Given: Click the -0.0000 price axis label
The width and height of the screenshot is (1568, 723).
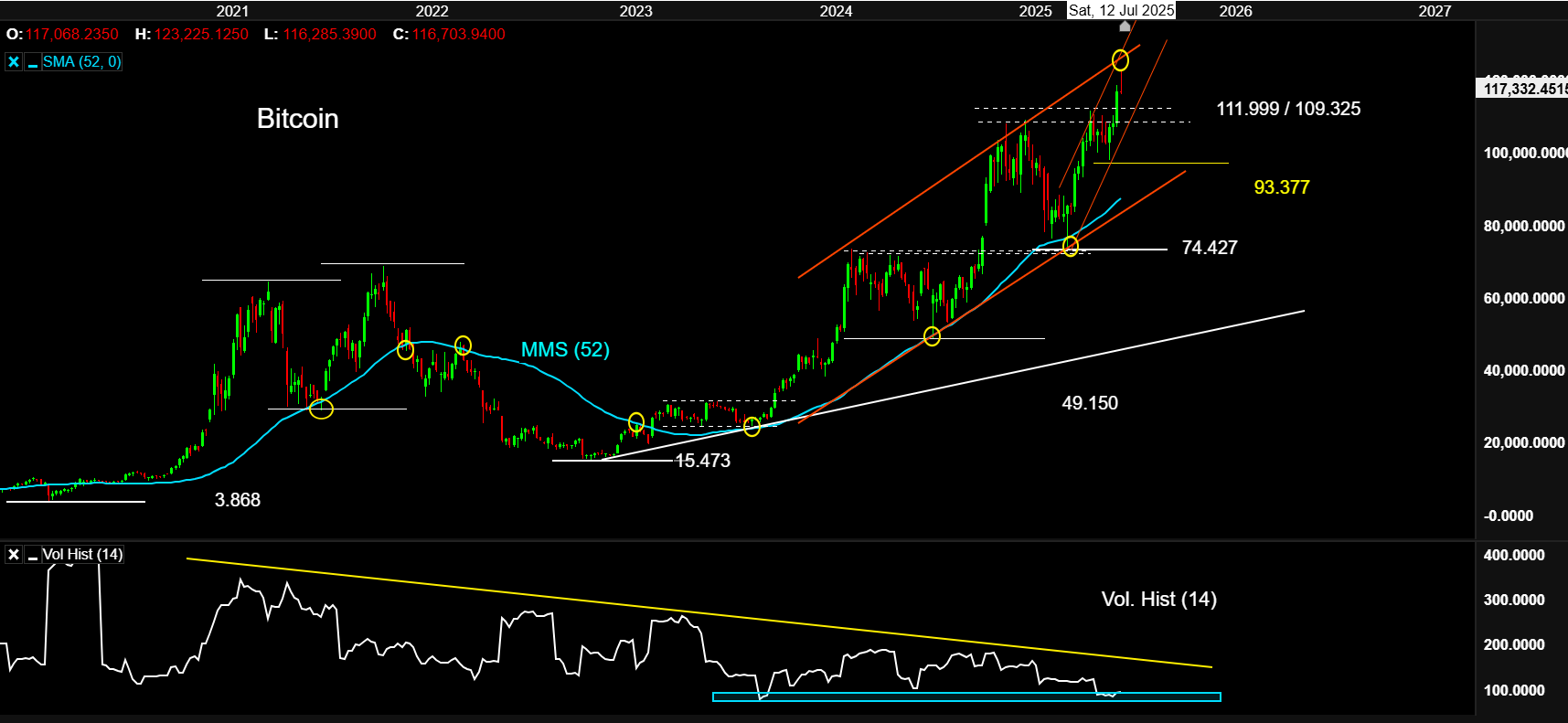Looking at the screenshot, I should click(x=1509, y=516).
